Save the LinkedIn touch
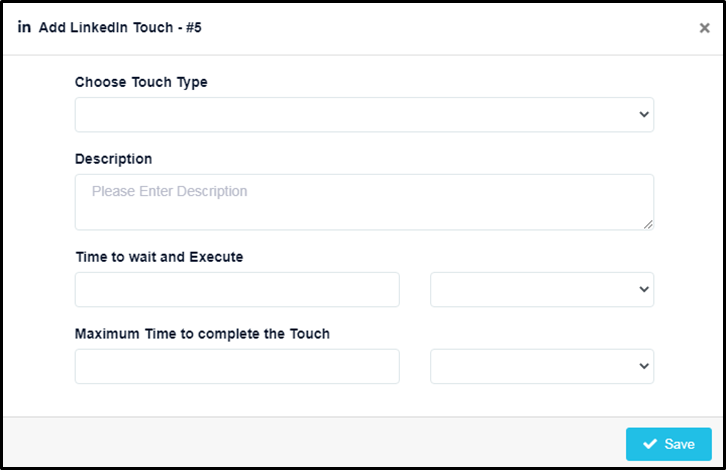This screenshot has width=726, height=470. (x=669, y=444)
